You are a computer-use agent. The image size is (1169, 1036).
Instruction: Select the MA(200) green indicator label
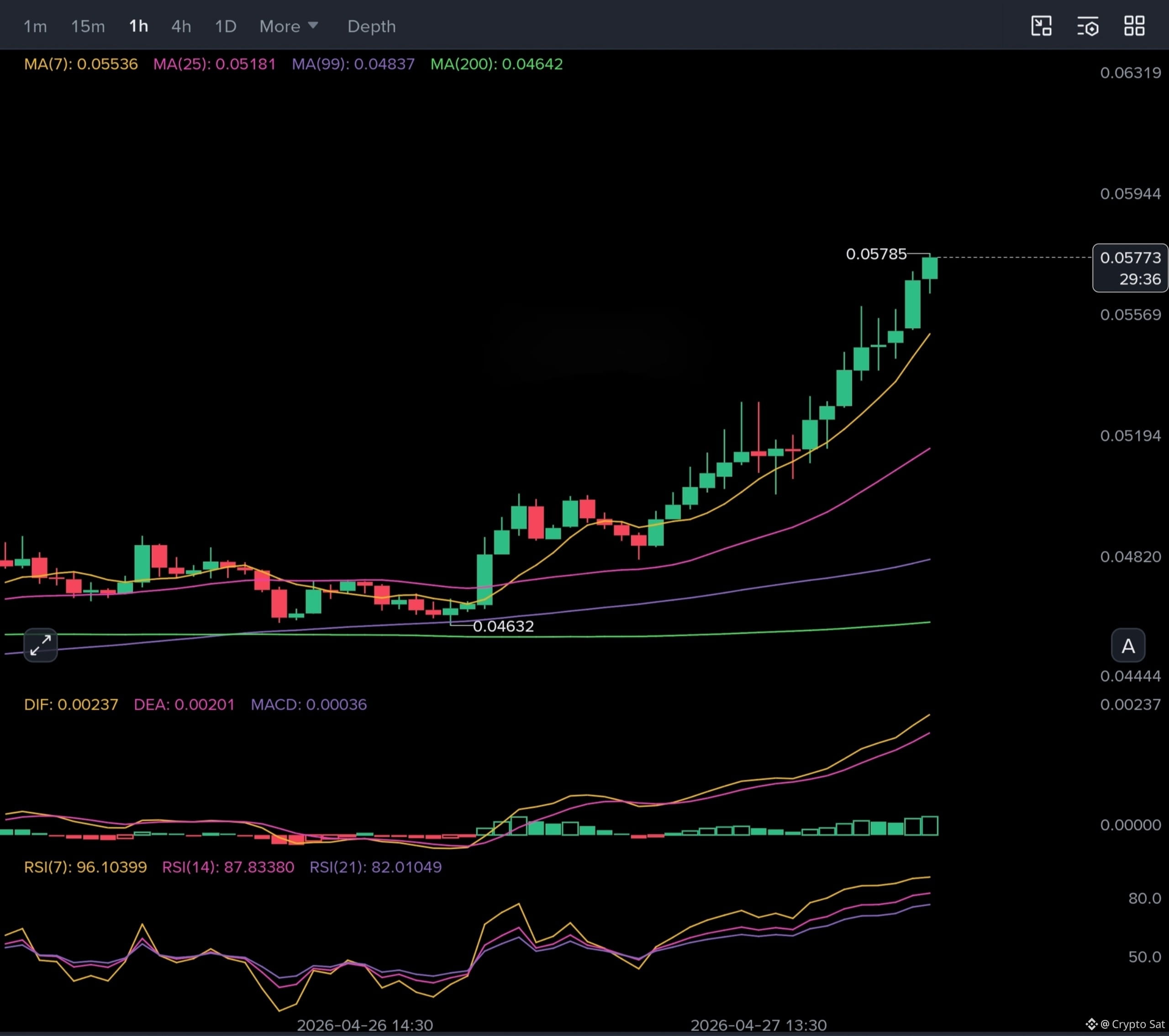click(496, 63)
